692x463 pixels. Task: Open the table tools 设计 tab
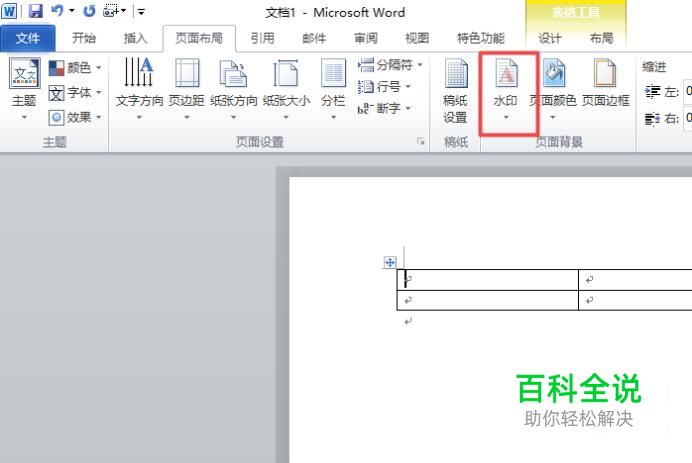click(x=550, y=38)
